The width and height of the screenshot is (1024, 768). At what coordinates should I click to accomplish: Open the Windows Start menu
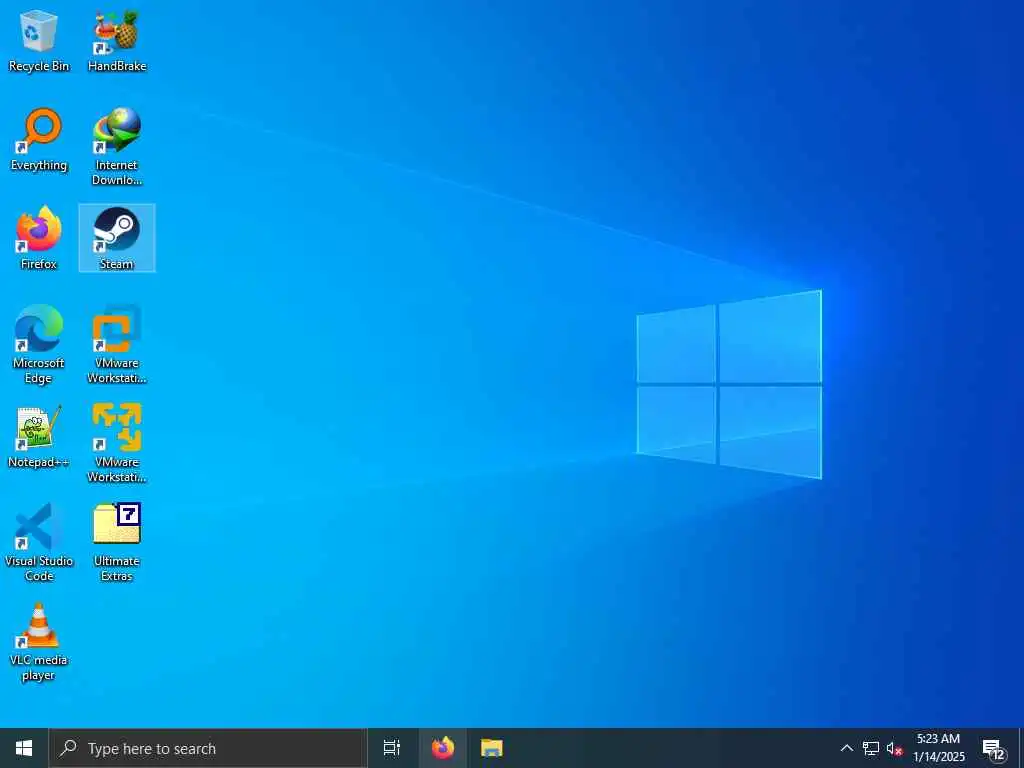(24, 748)
